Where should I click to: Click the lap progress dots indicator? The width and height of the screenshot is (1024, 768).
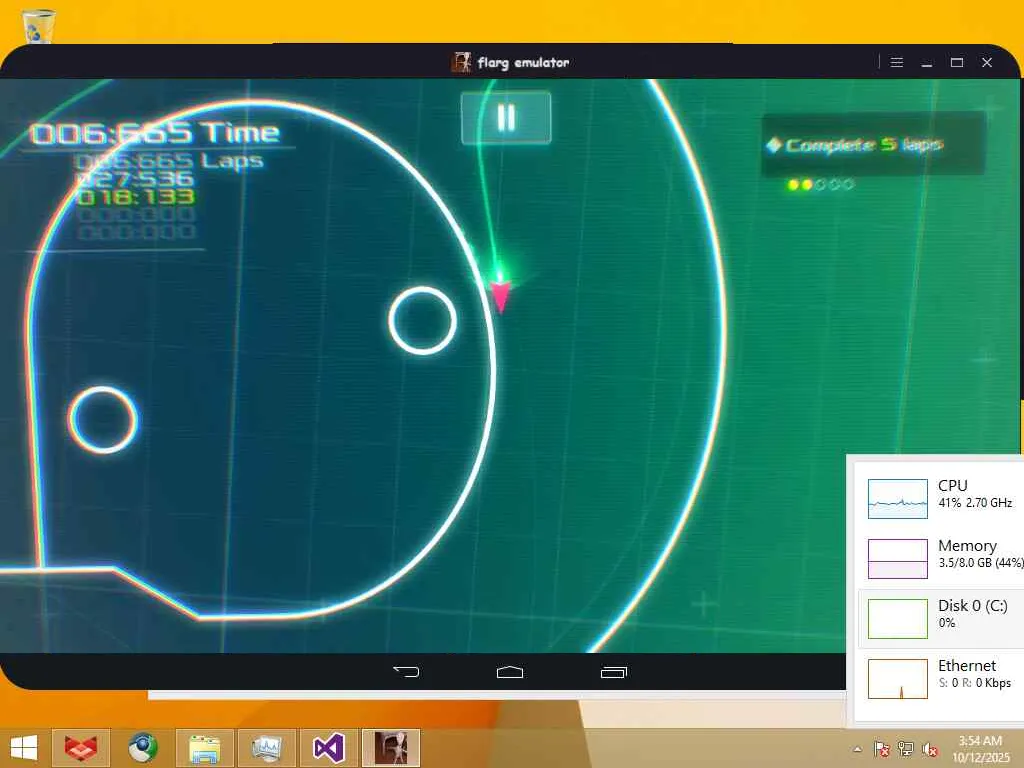820,185
